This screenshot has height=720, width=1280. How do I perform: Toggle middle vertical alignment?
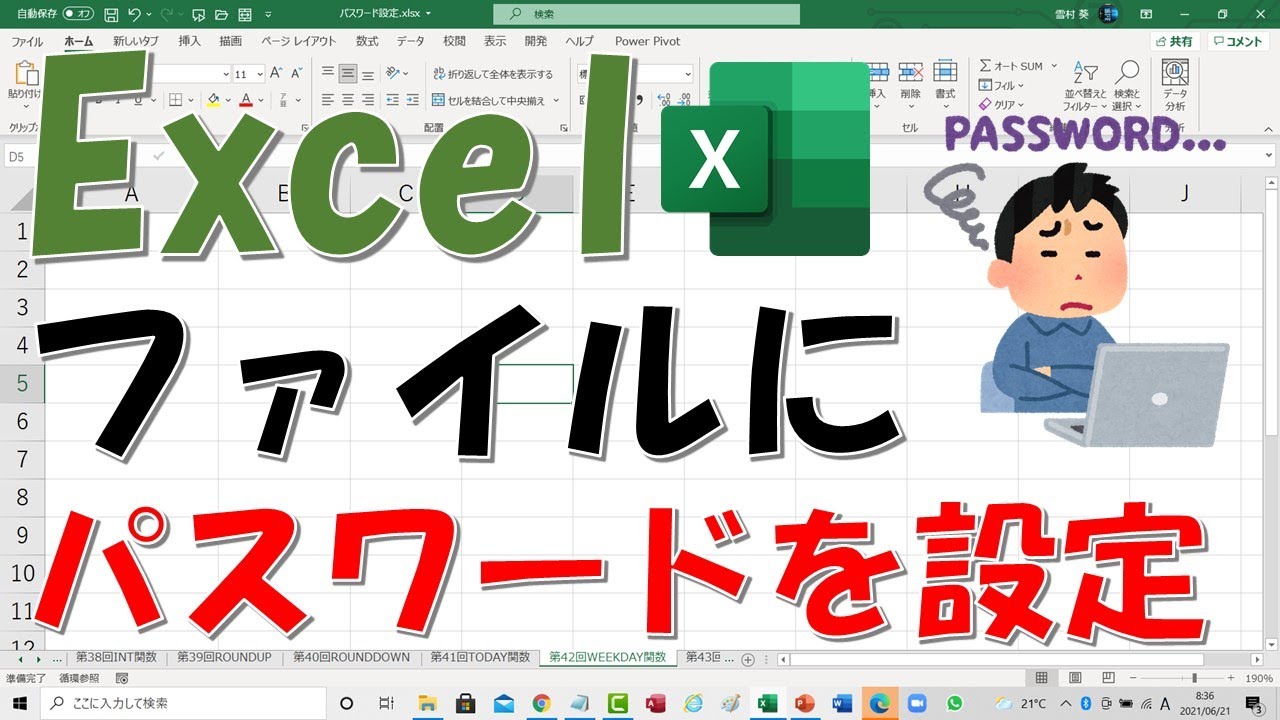(x=348, y=74)
